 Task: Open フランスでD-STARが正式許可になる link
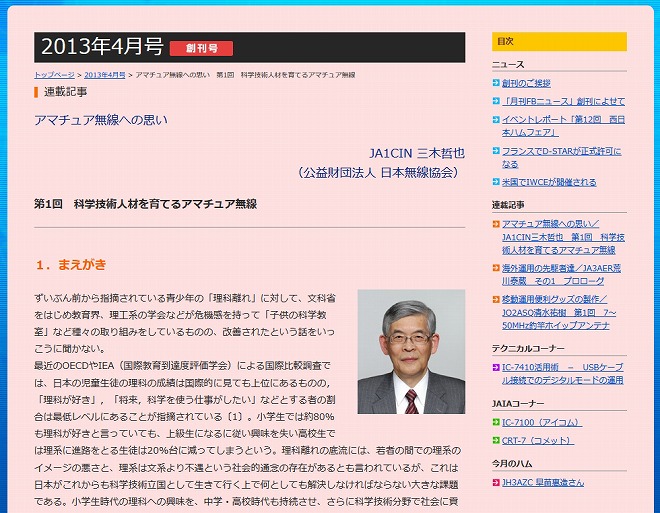[x=562, y=157]
